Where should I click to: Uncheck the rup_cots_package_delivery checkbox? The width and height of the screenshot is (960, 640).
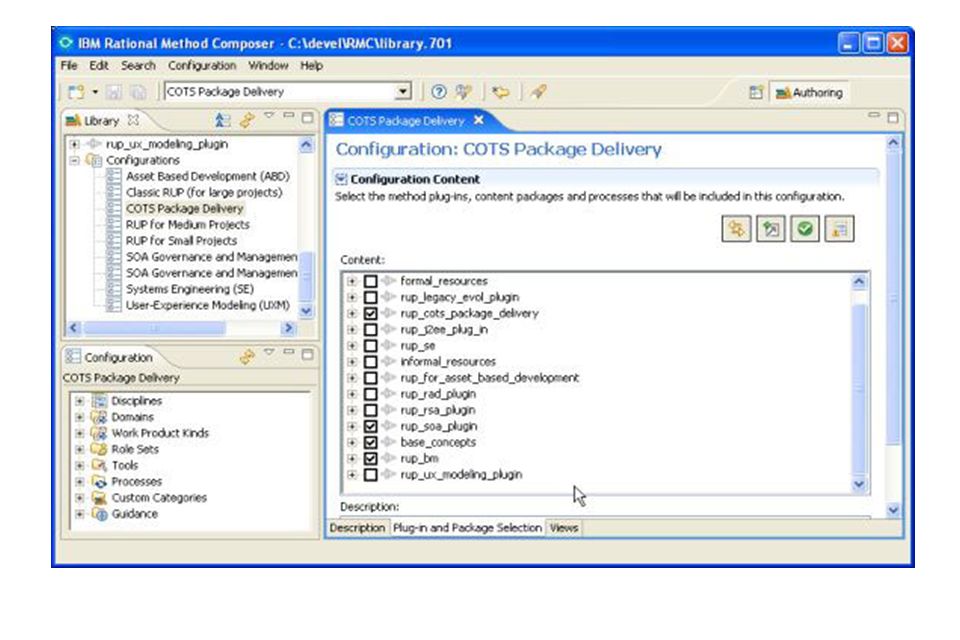[370, 314]
